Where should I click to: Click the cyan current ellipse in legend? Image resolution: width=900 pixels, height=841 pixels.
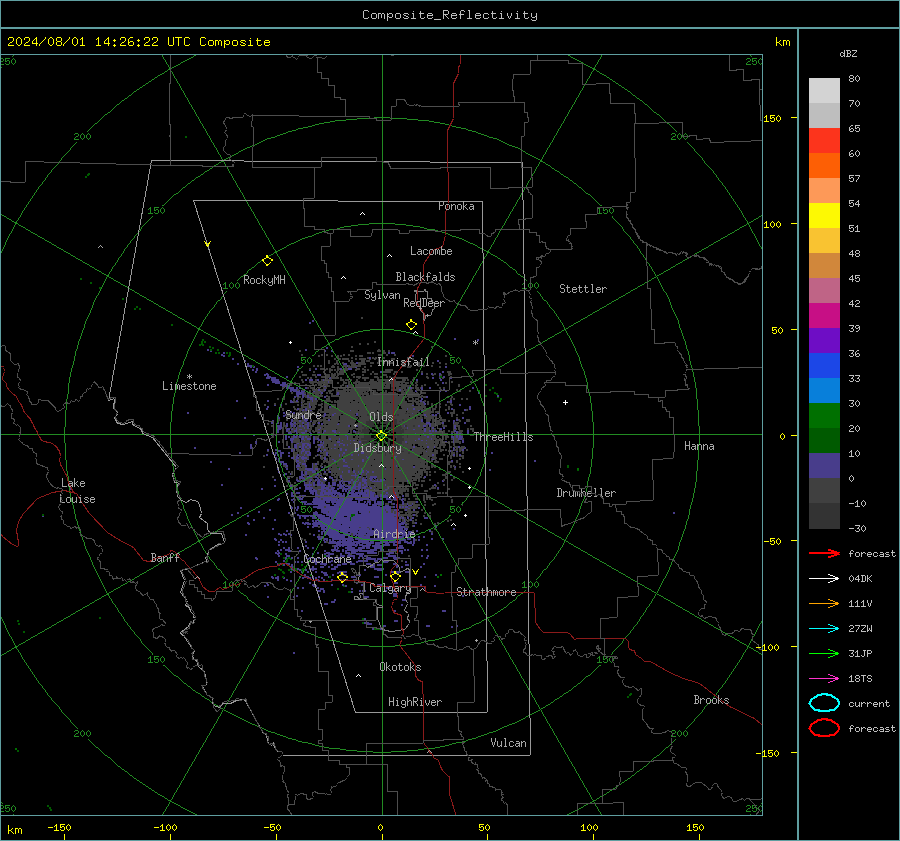tap(824, 703)
